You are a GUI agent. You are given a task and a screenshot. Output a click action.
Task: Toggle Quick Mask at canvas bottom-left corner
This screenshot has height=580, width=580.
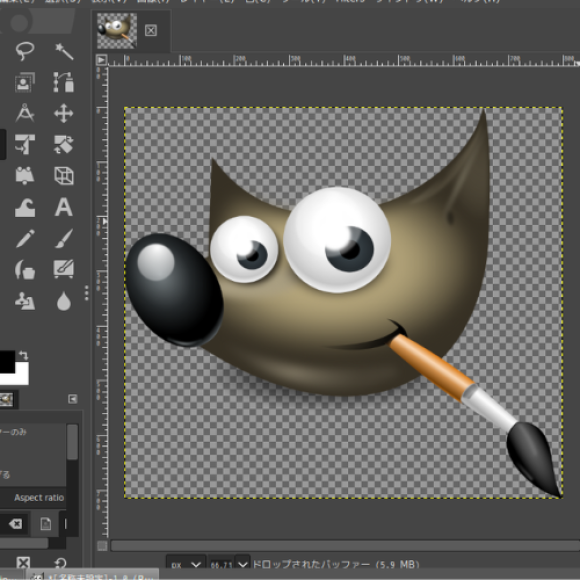(102, 546)
